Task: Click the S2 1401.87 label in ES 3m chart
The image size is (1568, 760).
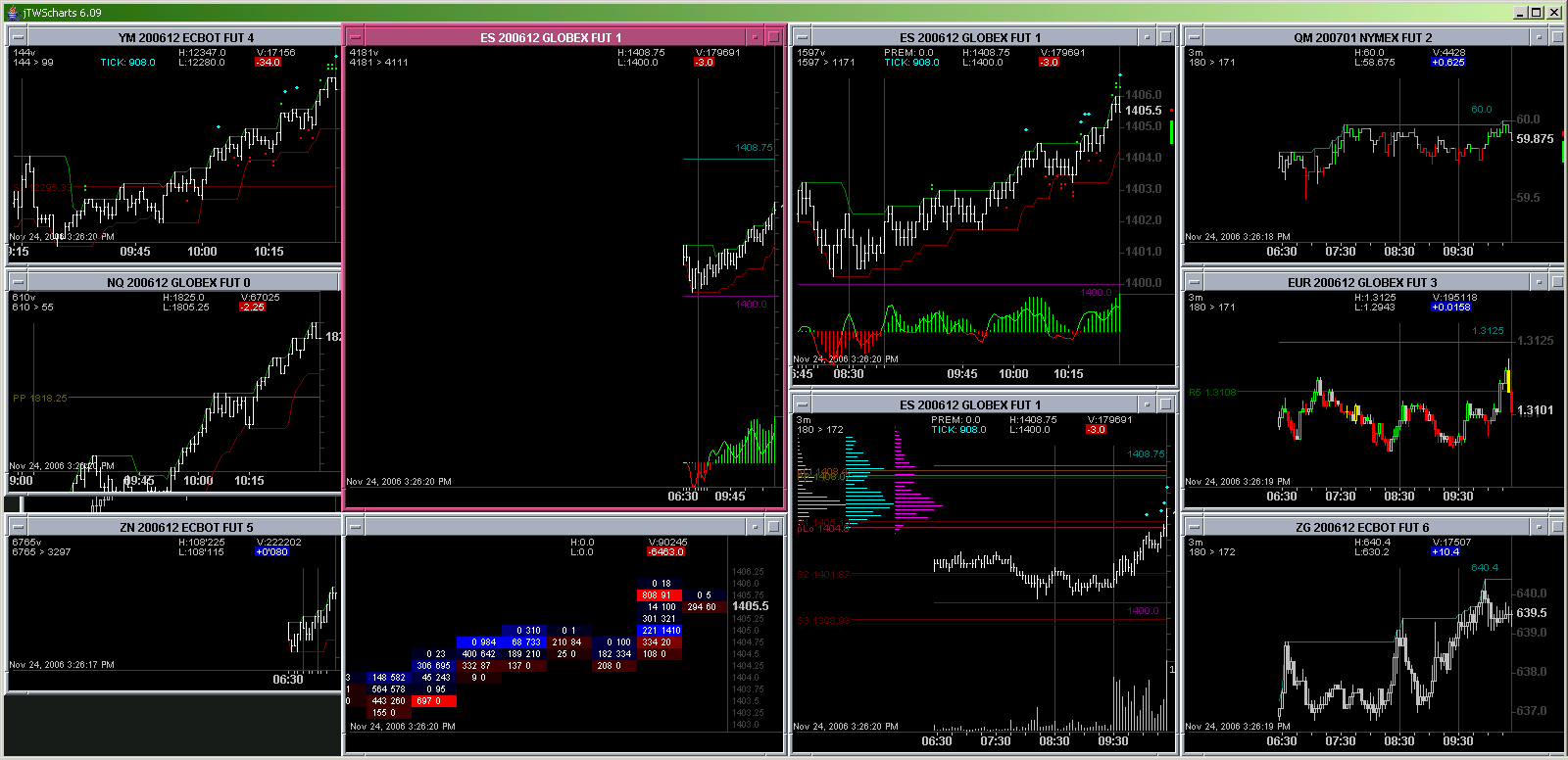Action: (x=823, y=574)
